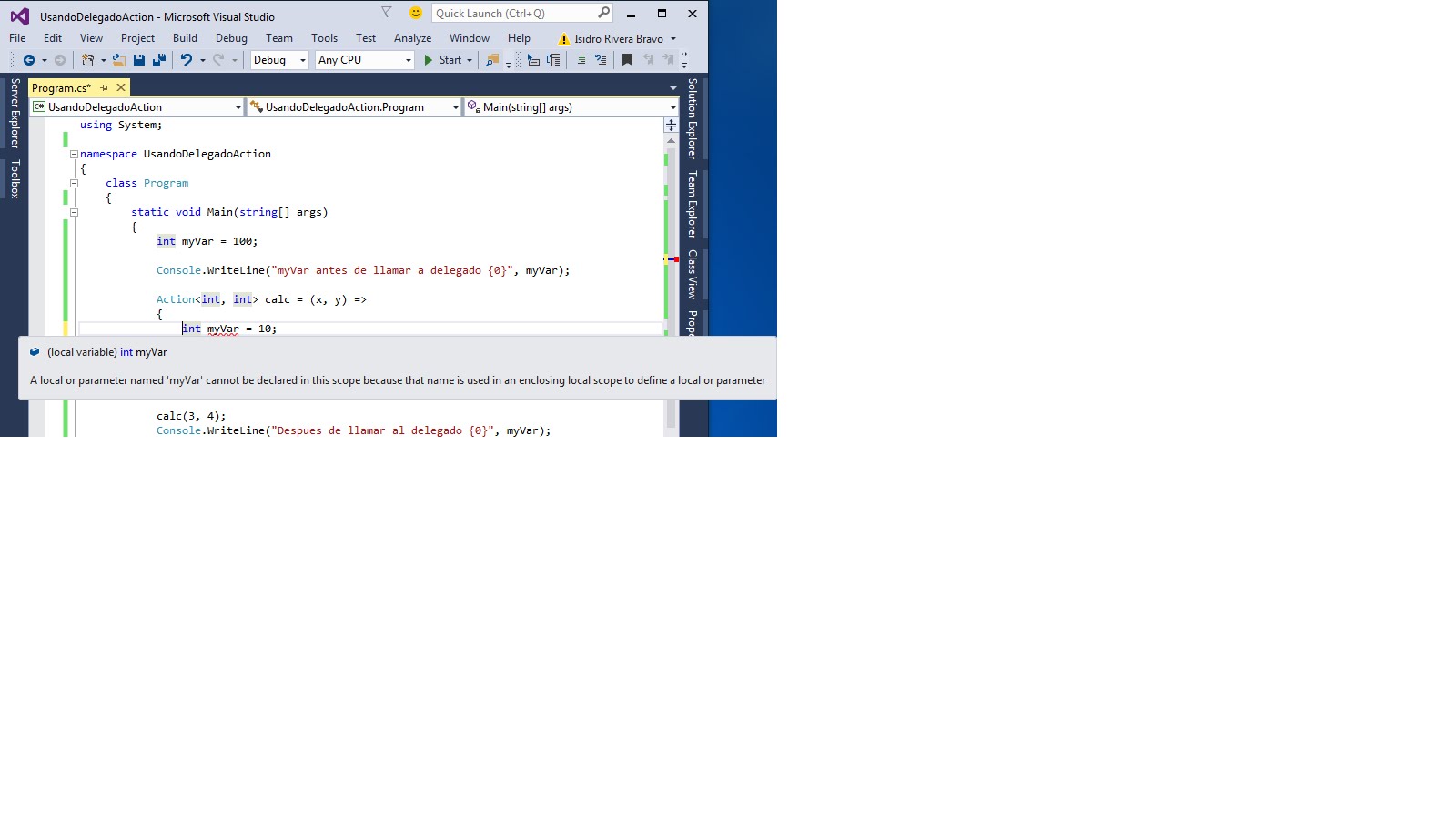
Task: Click the Save icon in toolbar
Action: click(x=137, y=60)
